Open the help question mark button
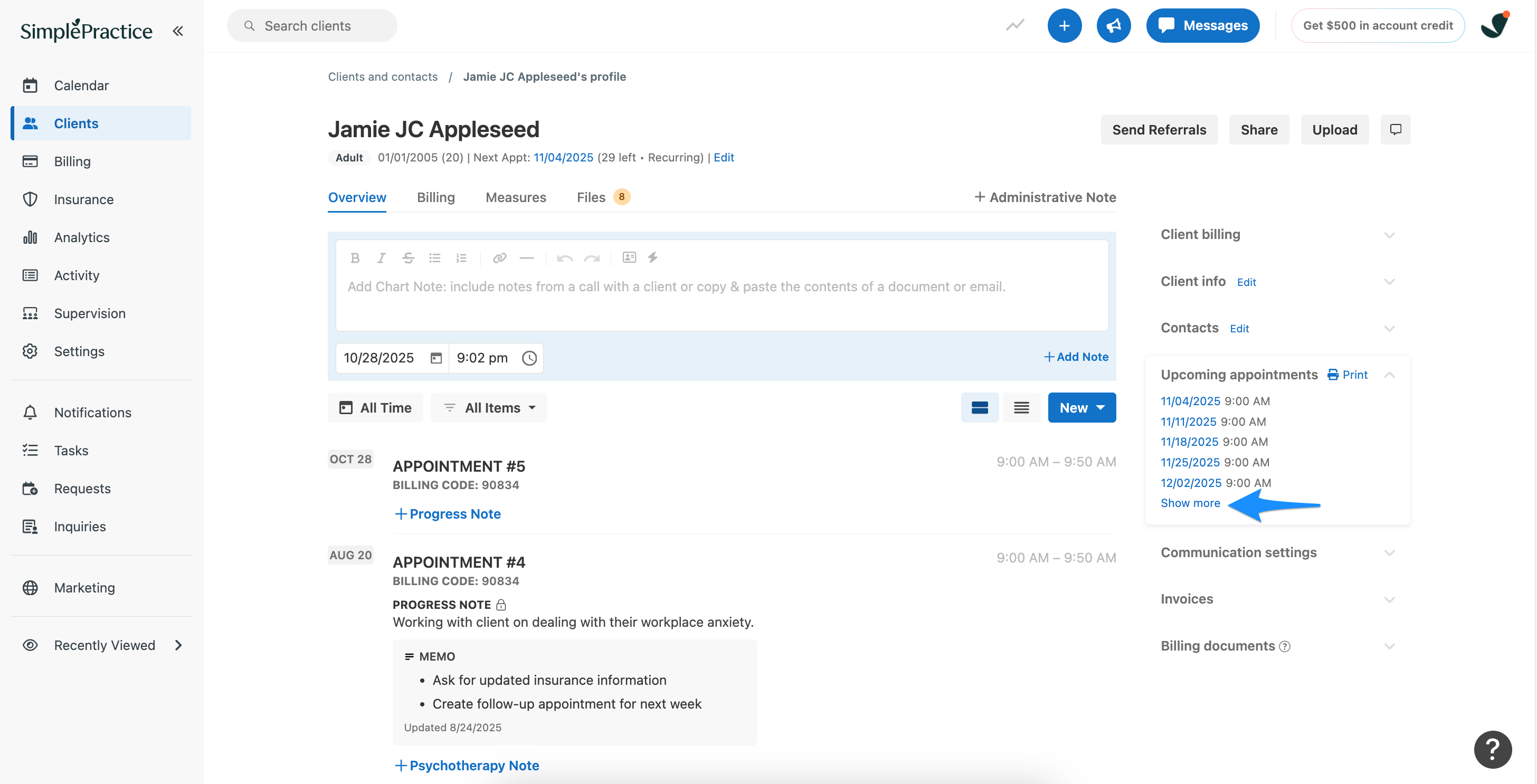 [1492, 749]
